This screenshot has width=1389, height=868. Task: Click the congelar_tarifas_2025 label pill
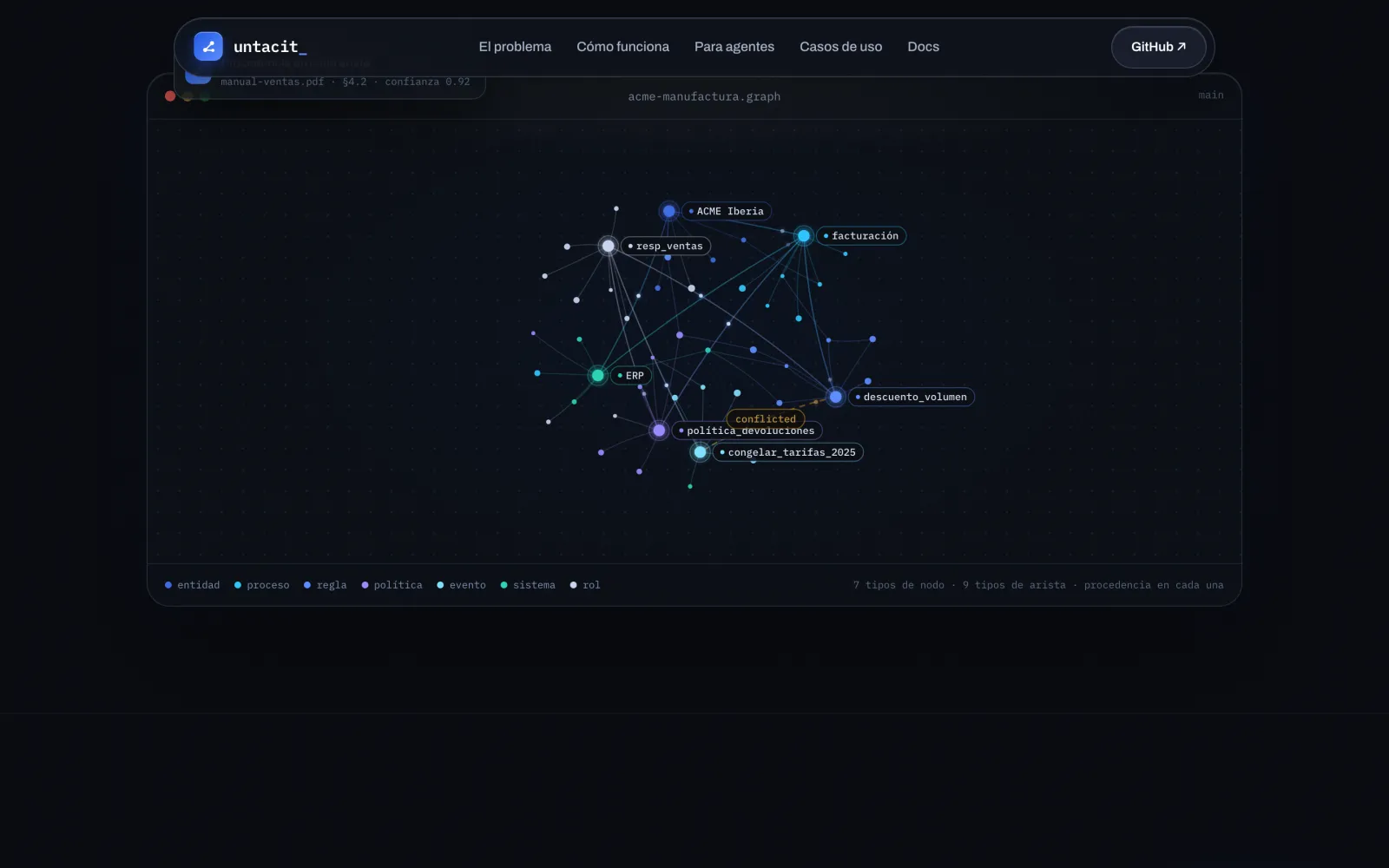click(788, 452)
